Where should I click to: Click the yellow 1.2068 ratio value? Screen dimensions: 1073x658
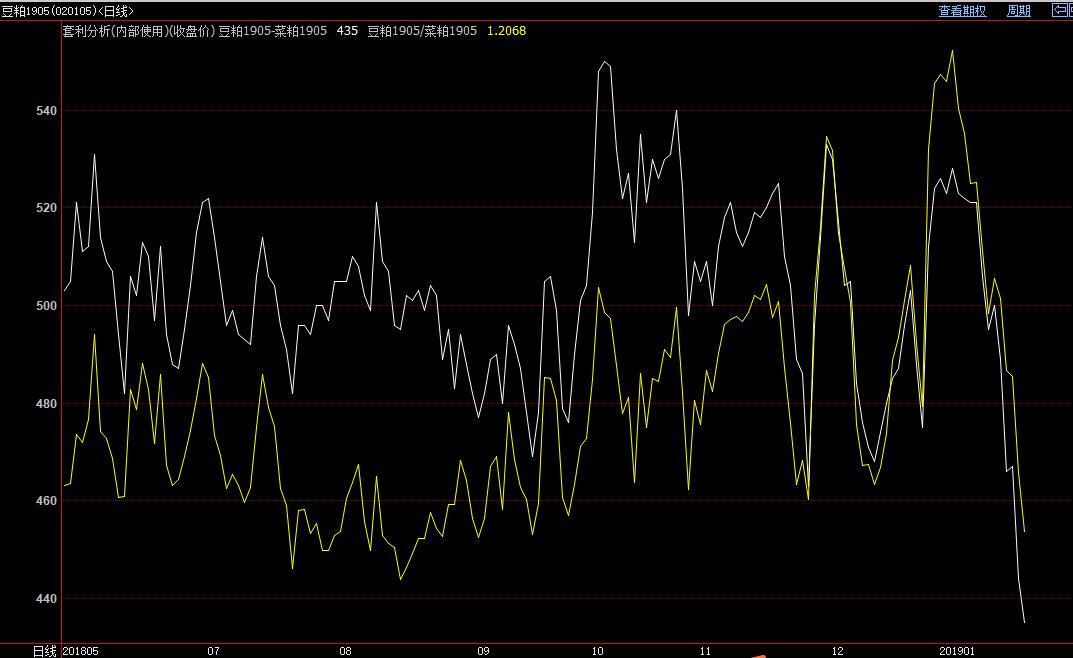coord(506,31)
